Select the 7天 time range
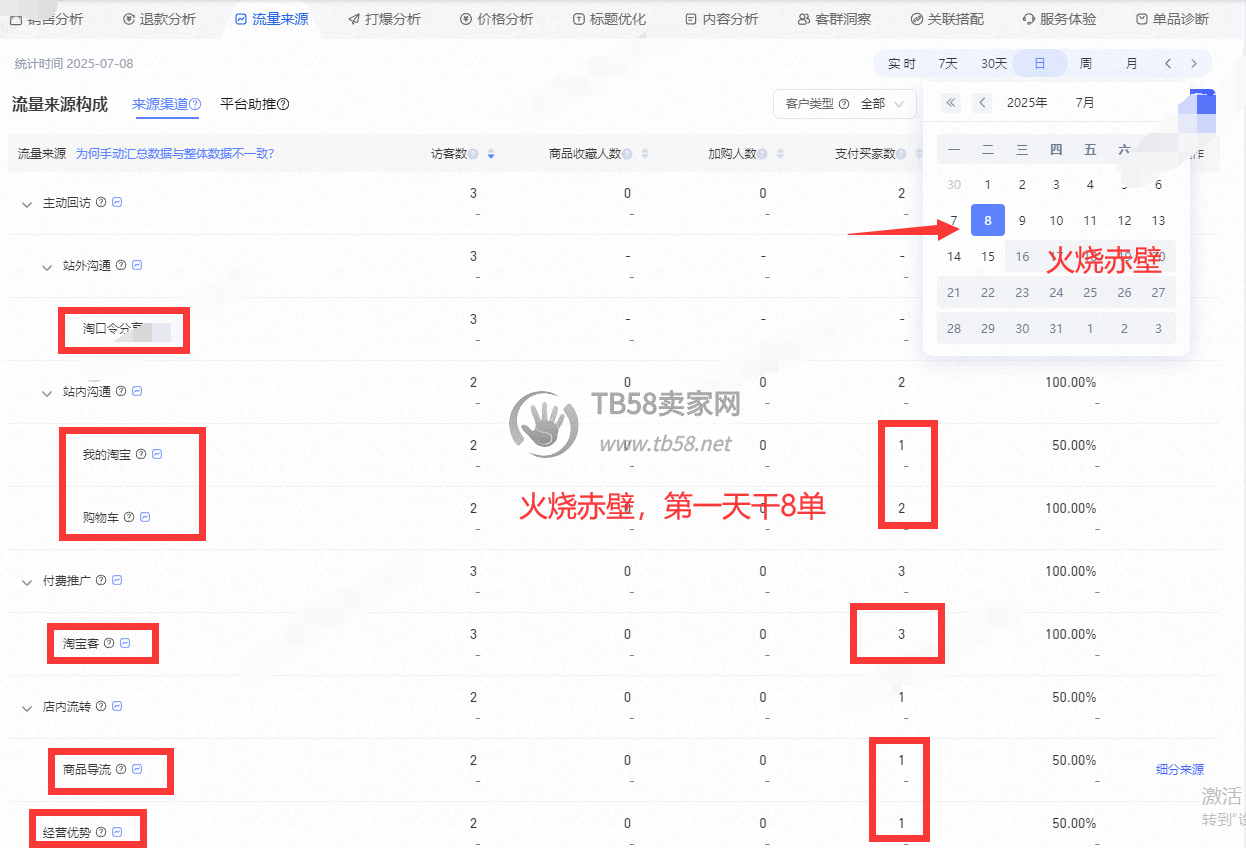 pyautogui.click(x=947, y=63)
